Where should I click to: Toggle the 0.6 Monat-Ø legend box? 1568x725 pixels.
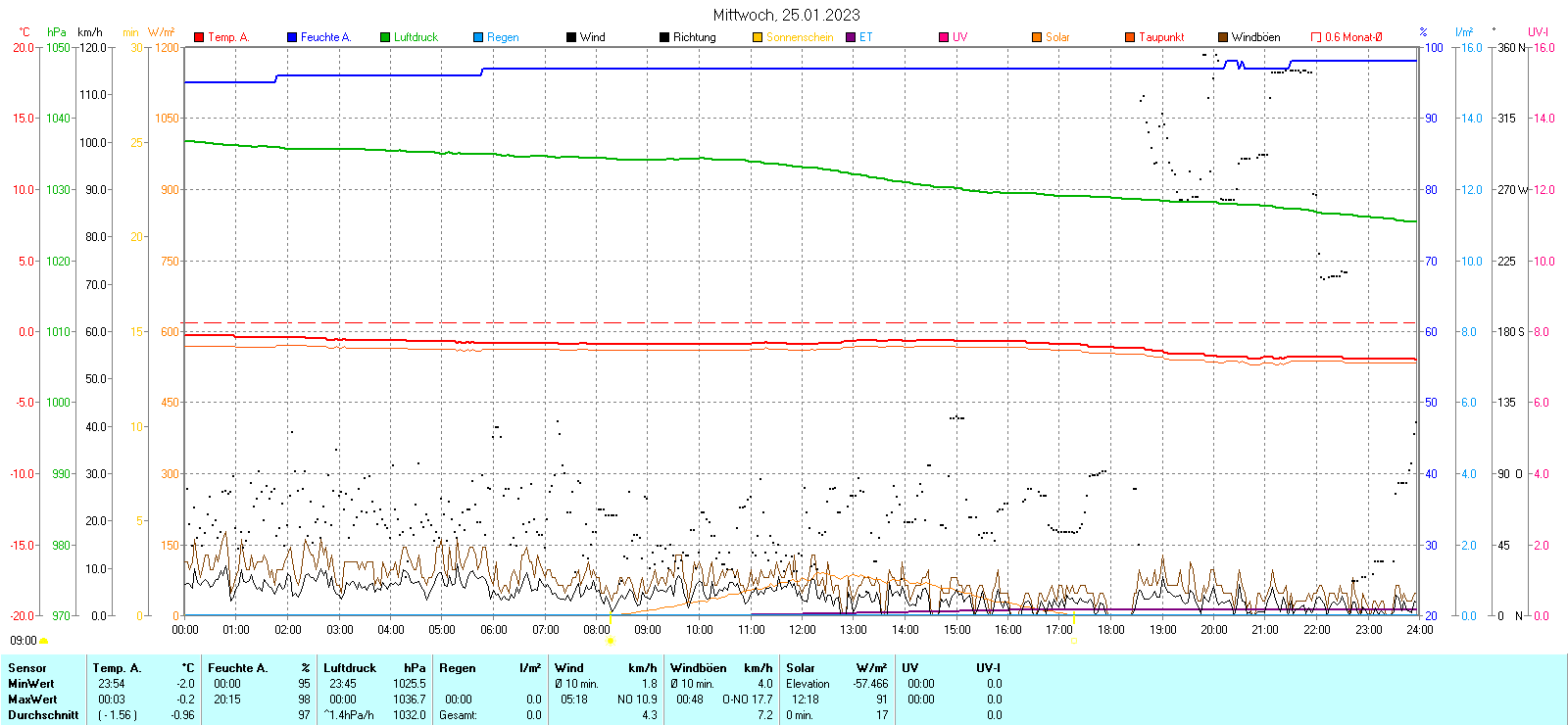[1316, 37]
